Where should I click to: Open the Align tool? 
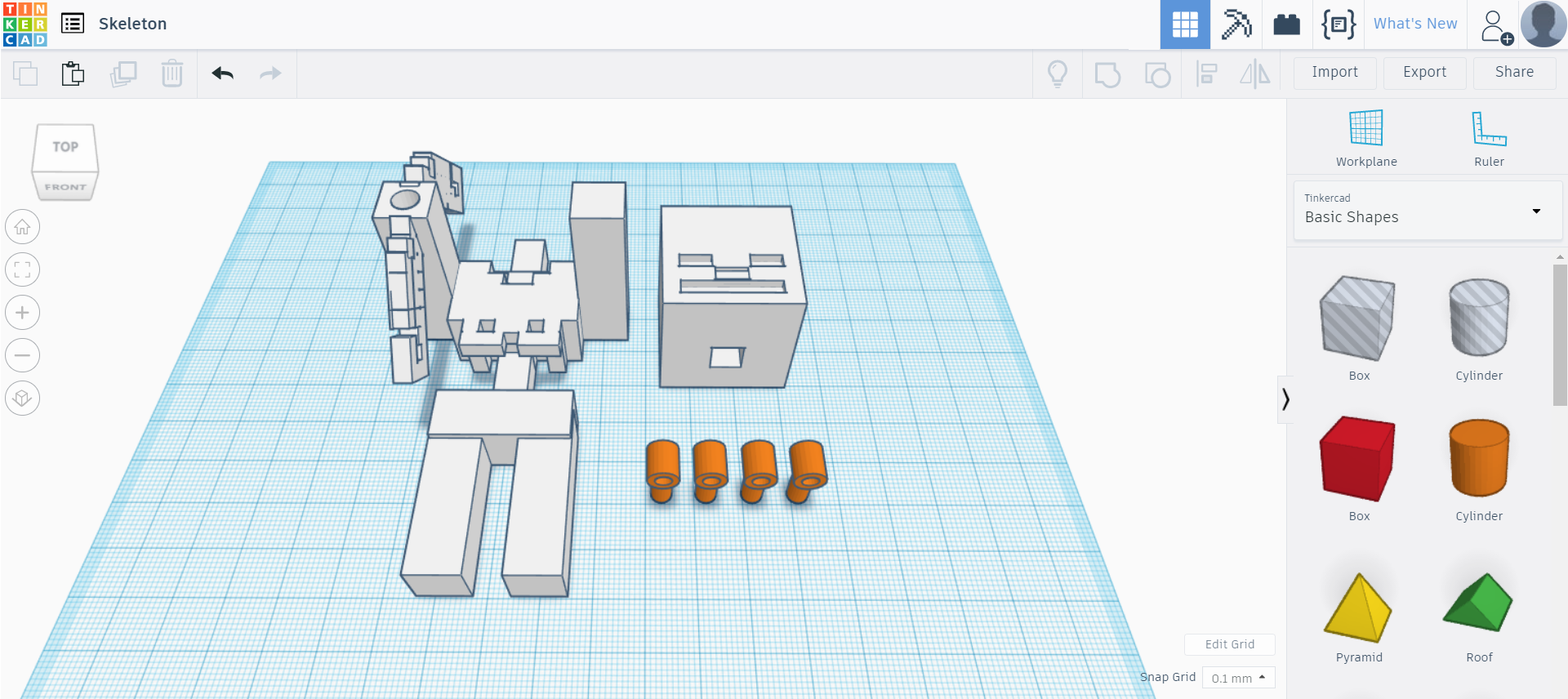click(x=1206, y=73)
